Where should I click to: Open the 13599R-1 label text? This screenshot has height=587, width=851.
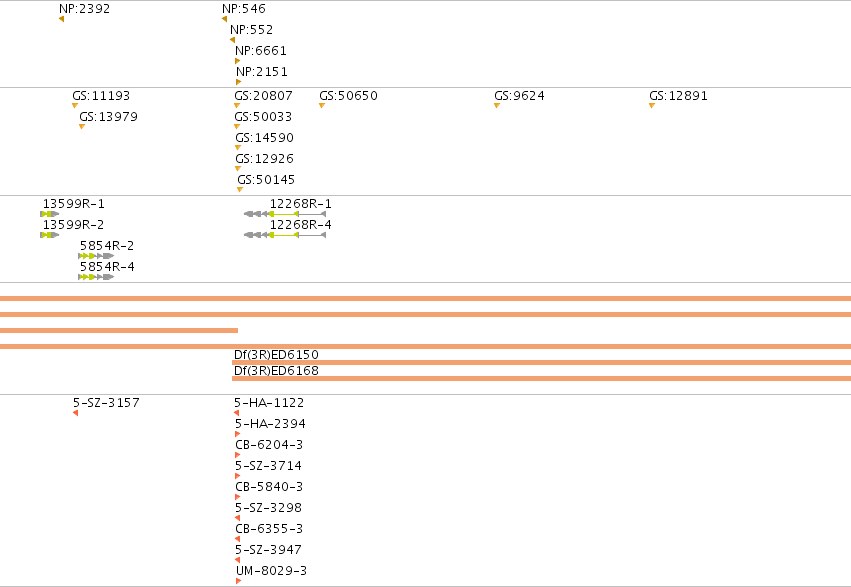(74, 204)
